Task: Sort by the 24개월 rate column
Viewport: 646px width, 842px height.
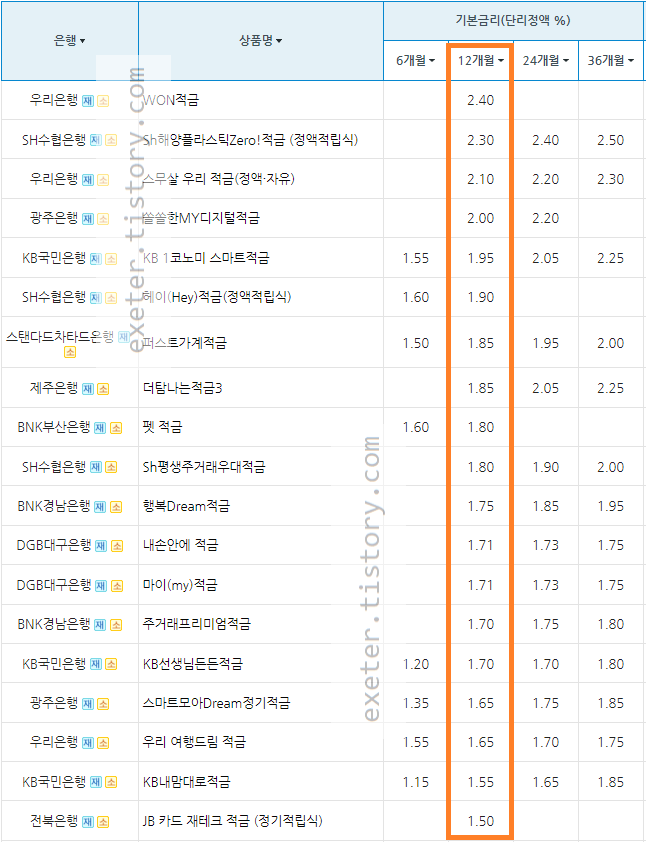Action: pos(546,61)
